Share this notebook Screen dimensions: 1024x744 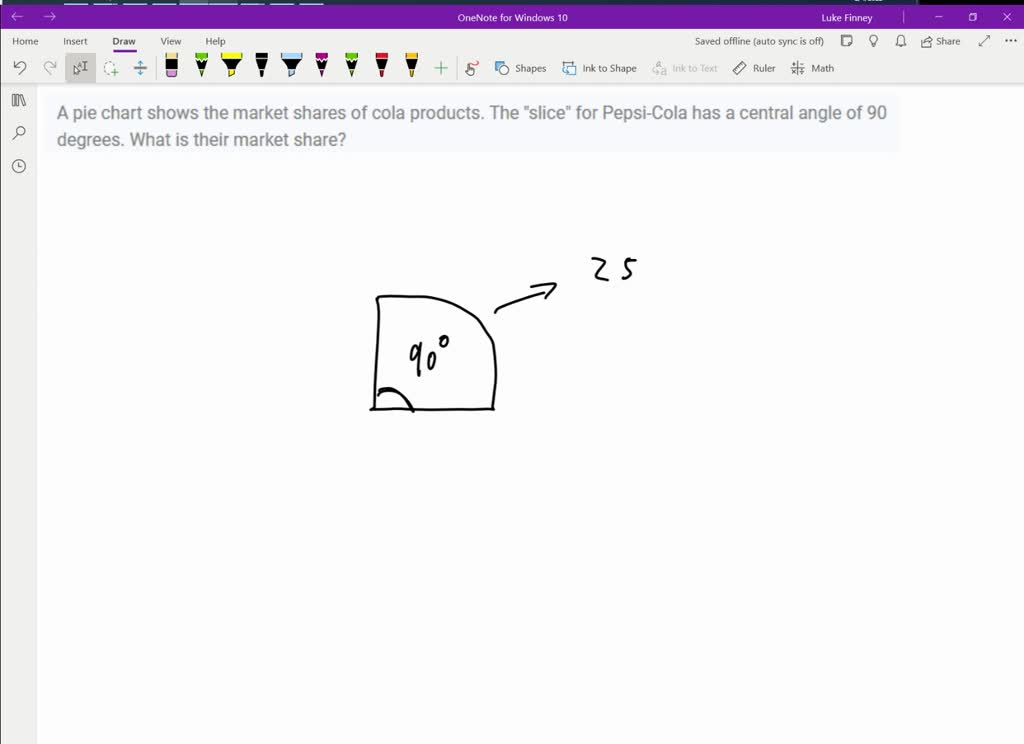(x=940, y=41)
